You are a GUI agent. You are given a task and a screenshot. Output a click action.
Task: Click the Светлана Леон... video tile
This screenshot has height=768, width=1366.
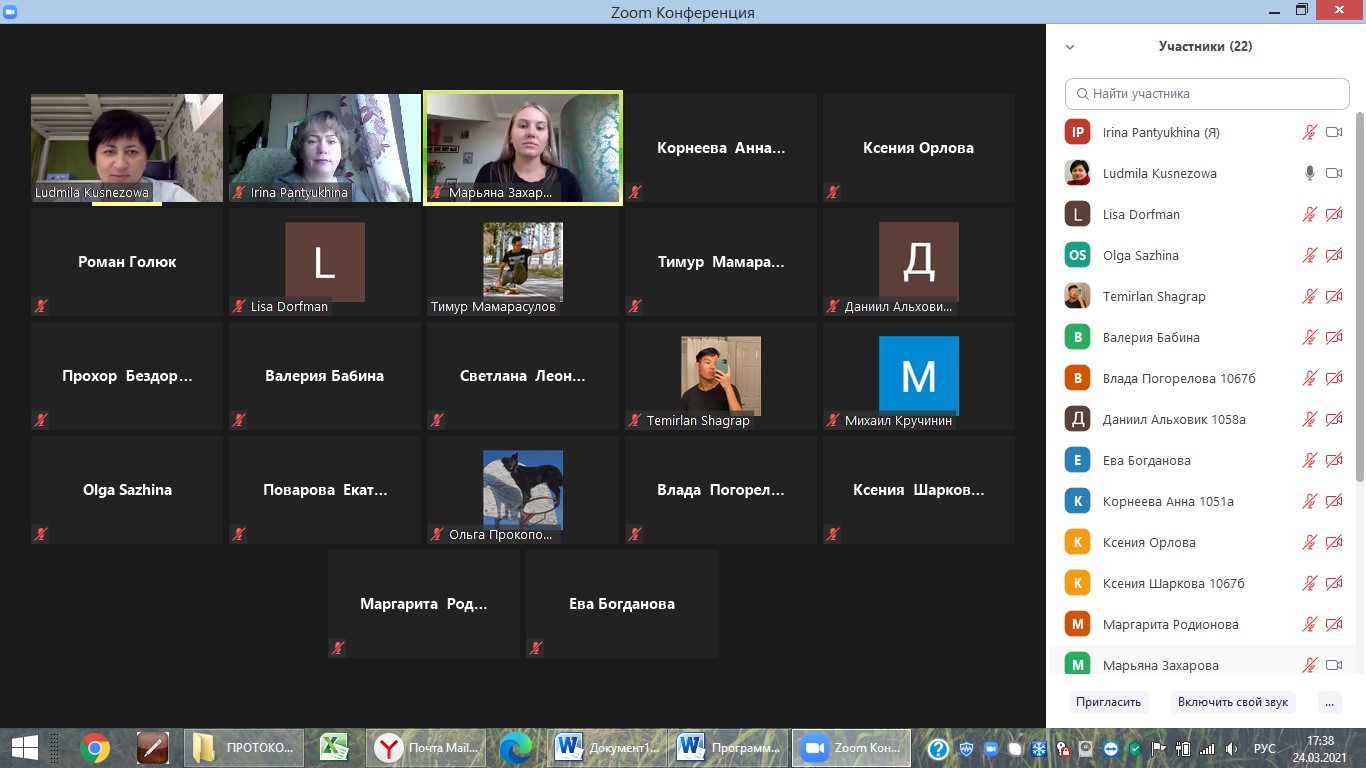(523, 376)
